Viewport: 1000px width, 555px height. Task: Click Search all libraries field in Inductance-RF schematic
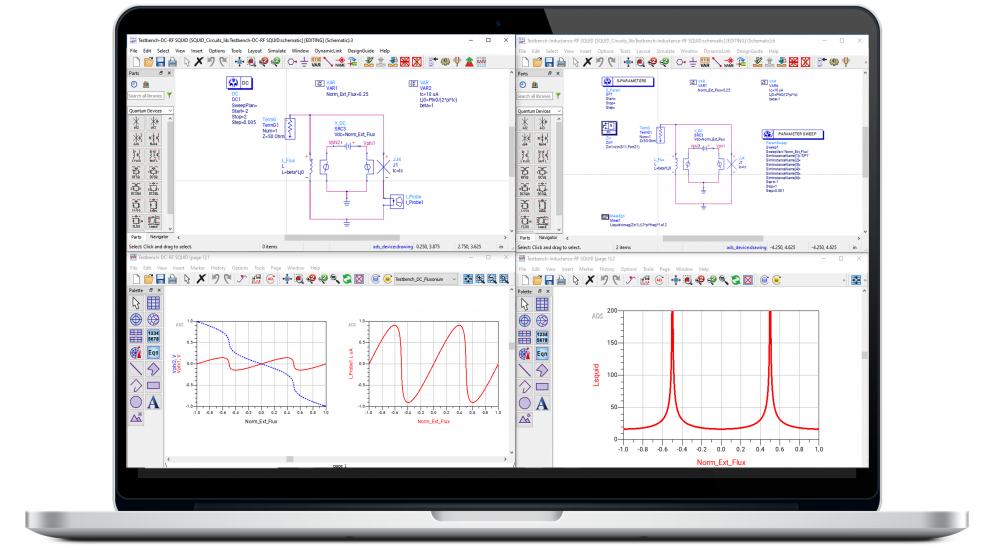coord(534,96)
